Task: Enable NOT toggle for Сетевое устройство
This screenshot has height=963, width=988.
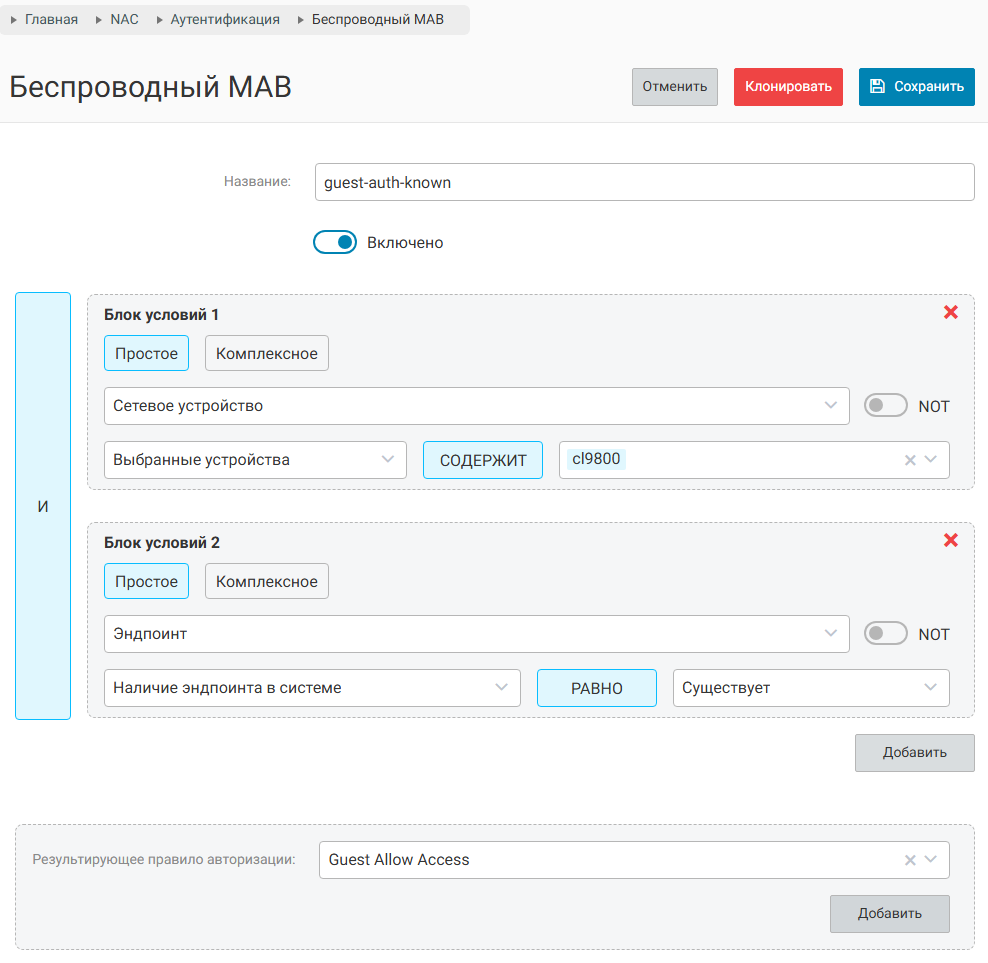Action: (x=885, y=406)
